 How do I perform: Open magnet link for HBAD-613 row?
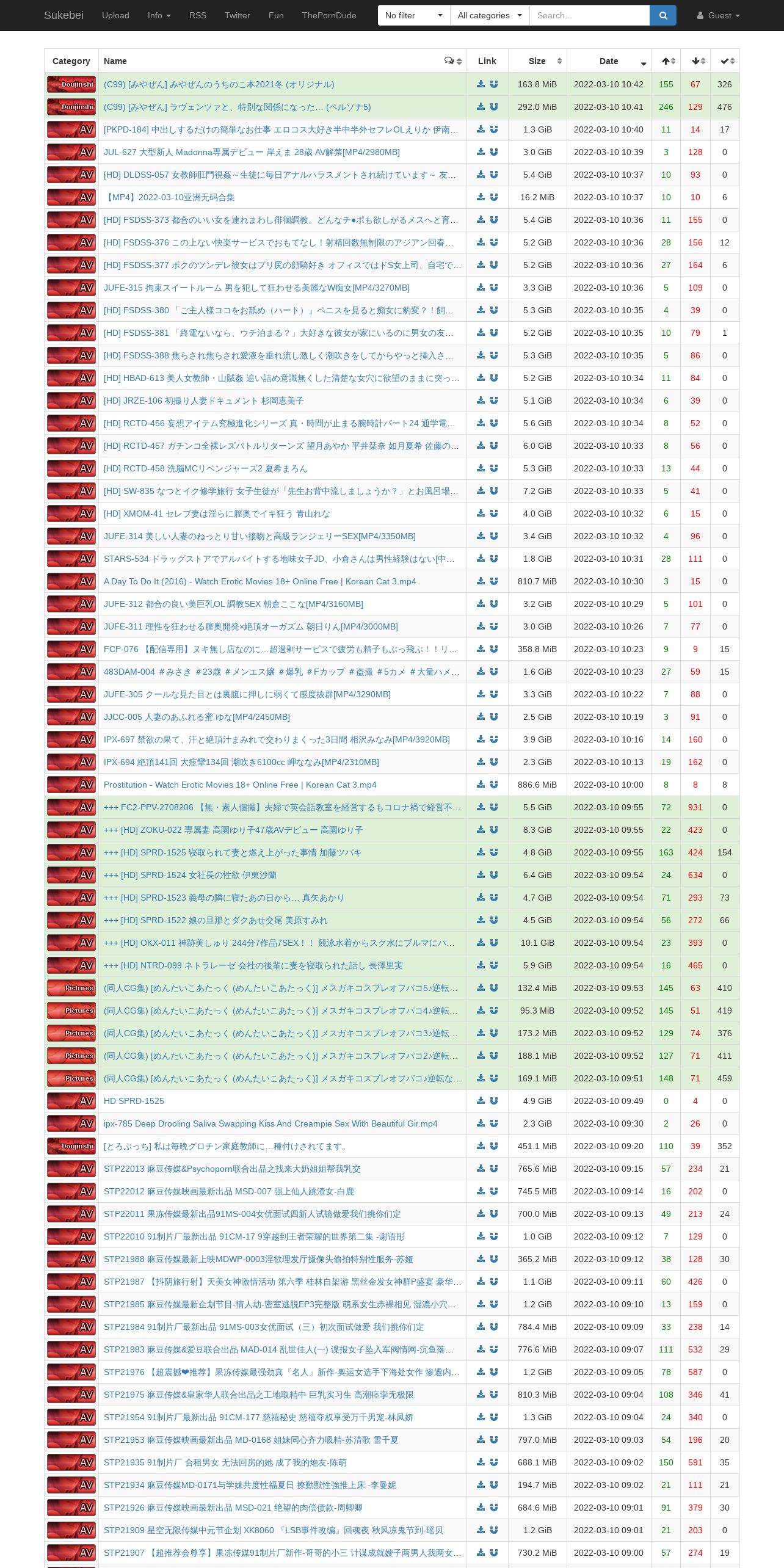(494, 378)
